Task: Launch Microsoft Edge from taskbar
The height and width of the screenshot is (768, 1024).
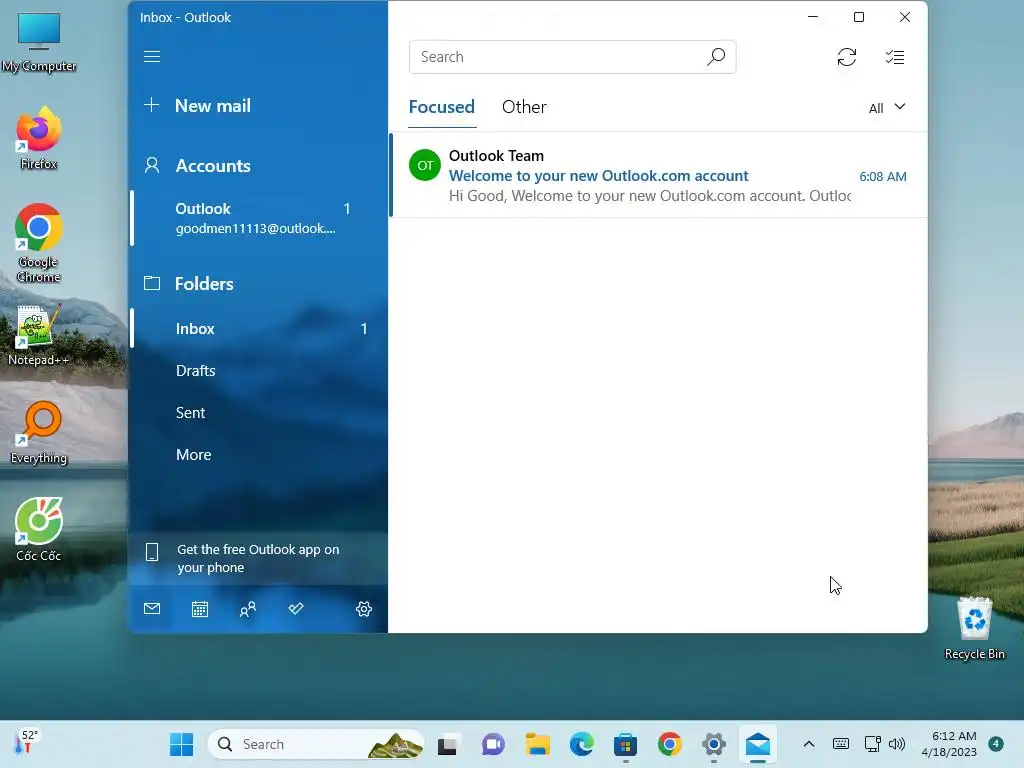Action: pos(581,744)
